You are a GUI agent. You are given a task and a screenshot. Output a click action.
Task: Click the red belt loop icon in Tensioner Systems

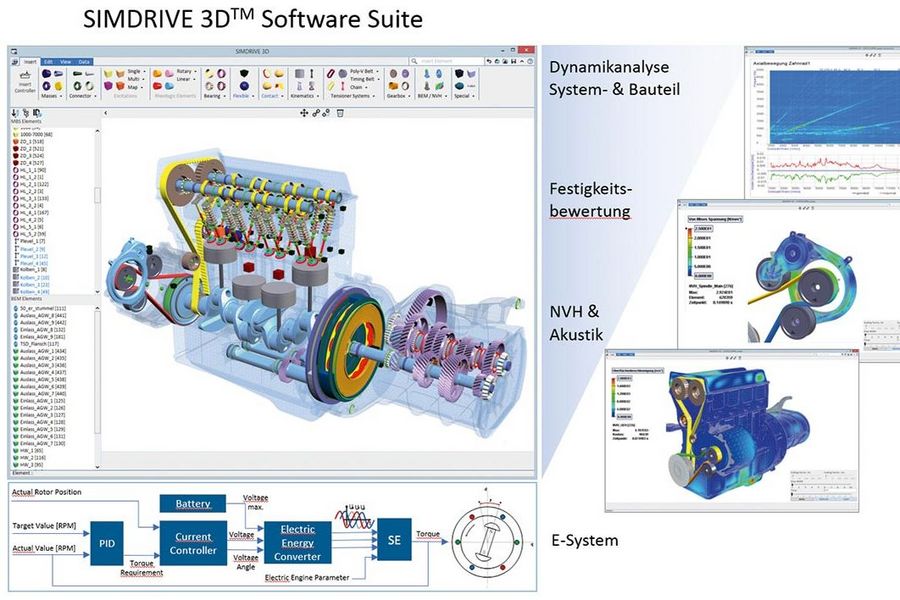click(x=331, y=73)
